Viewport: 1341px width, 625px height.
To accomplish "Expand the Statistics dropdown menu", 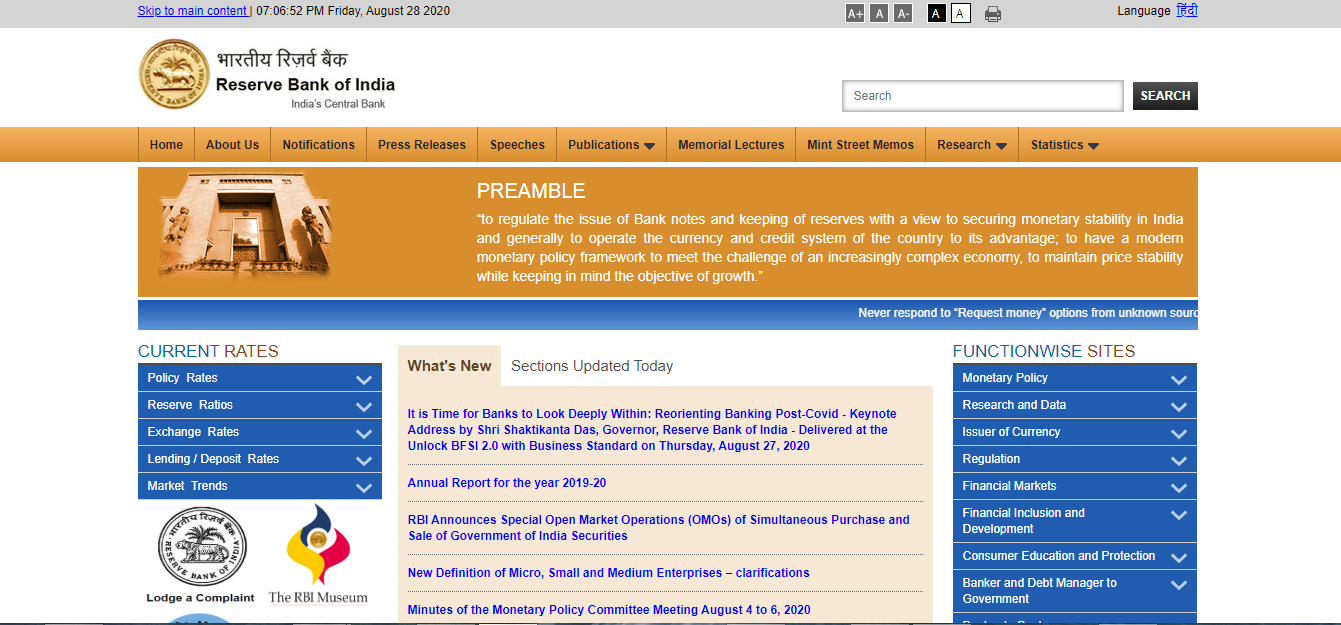I will pyautogui.click(x=1064, y=145).
